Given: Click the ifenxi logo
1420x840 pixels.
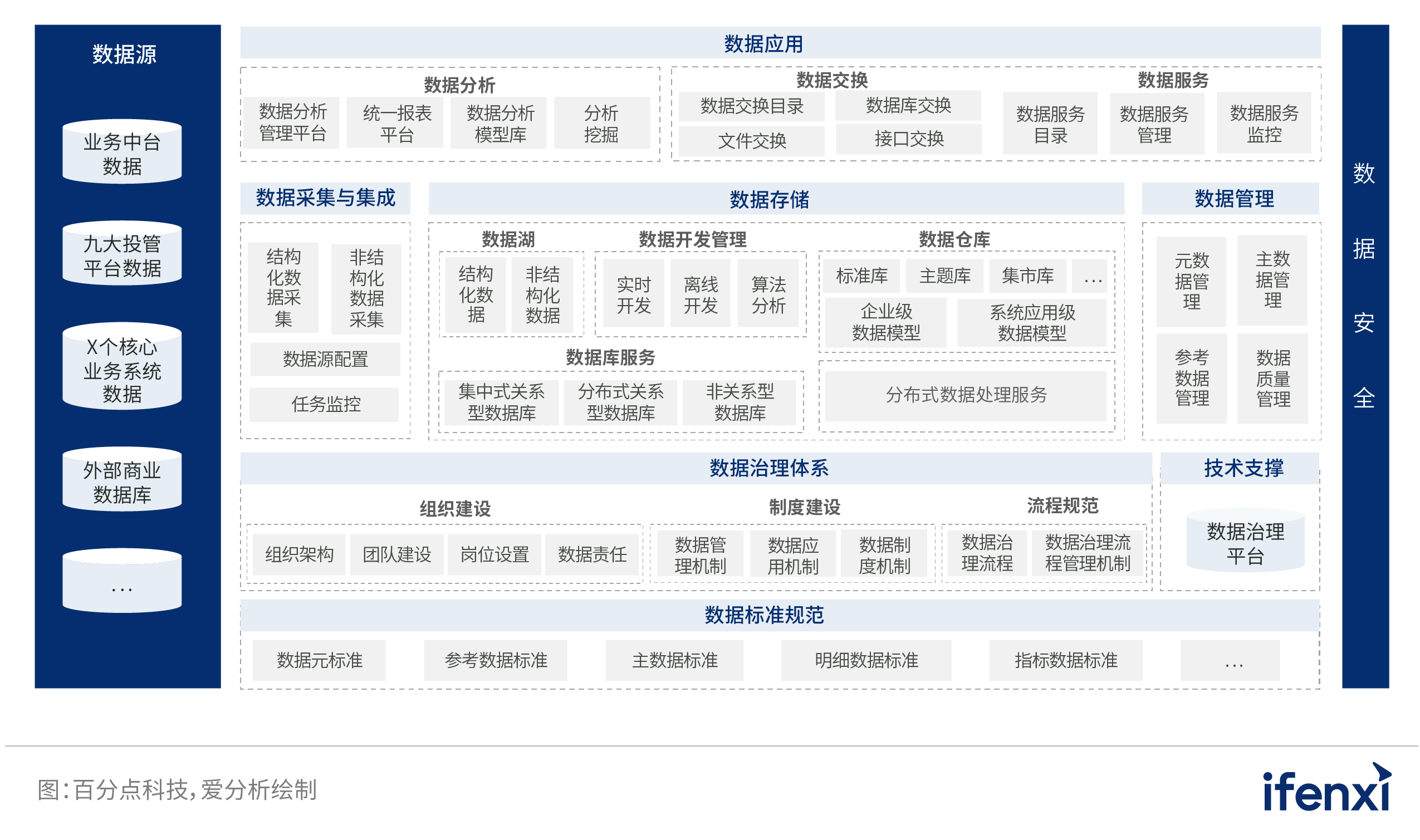Looking at the screenshot, I should pos(1325,788).
